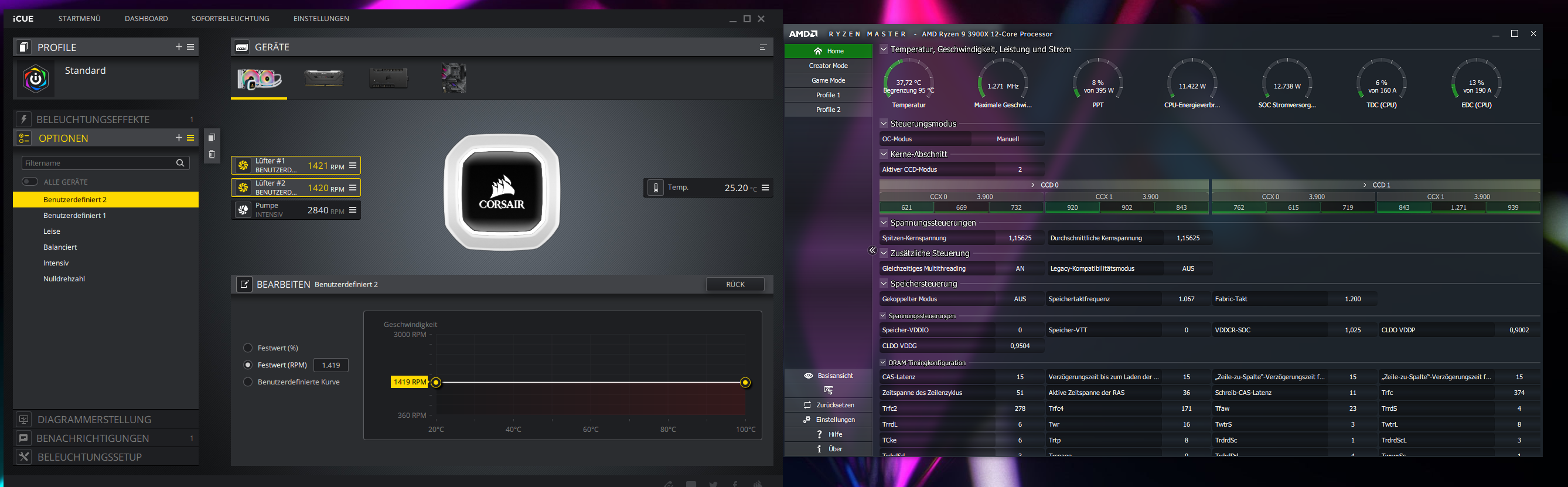
Task: Open the Lüfter #2 row menu icon
Action: [352, 188]
